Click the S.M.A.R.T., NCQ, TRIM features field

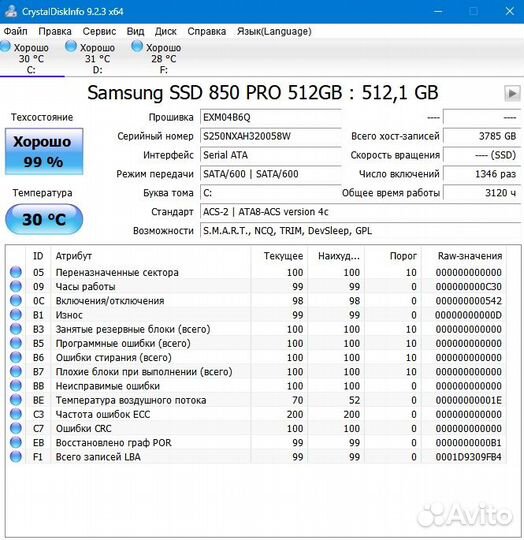point(360,230)
